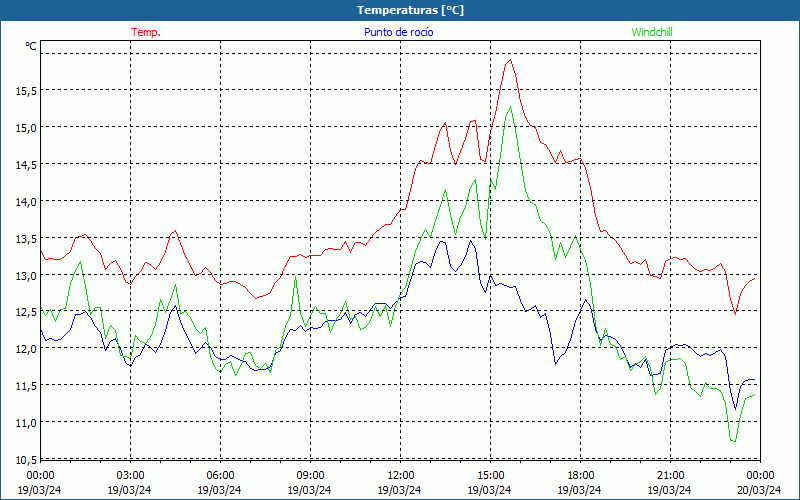The image size is (800, 500).
Task: Click the 11,5 y-axis value
Action: (27, 386)
